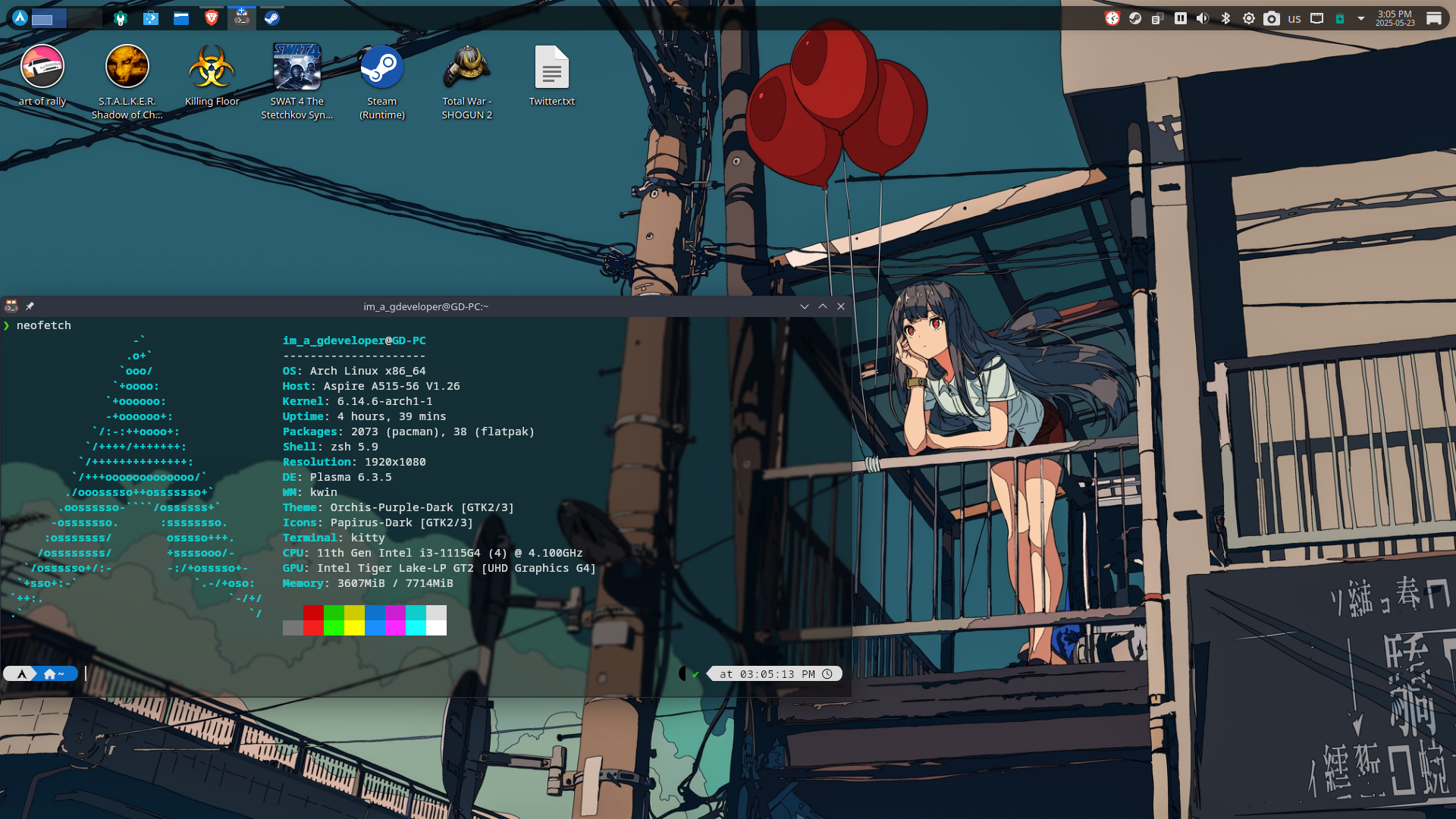Click the 'Icons: Papirus-Dark' line
This screenshot has height=819, width=1456.
(378, 522)
